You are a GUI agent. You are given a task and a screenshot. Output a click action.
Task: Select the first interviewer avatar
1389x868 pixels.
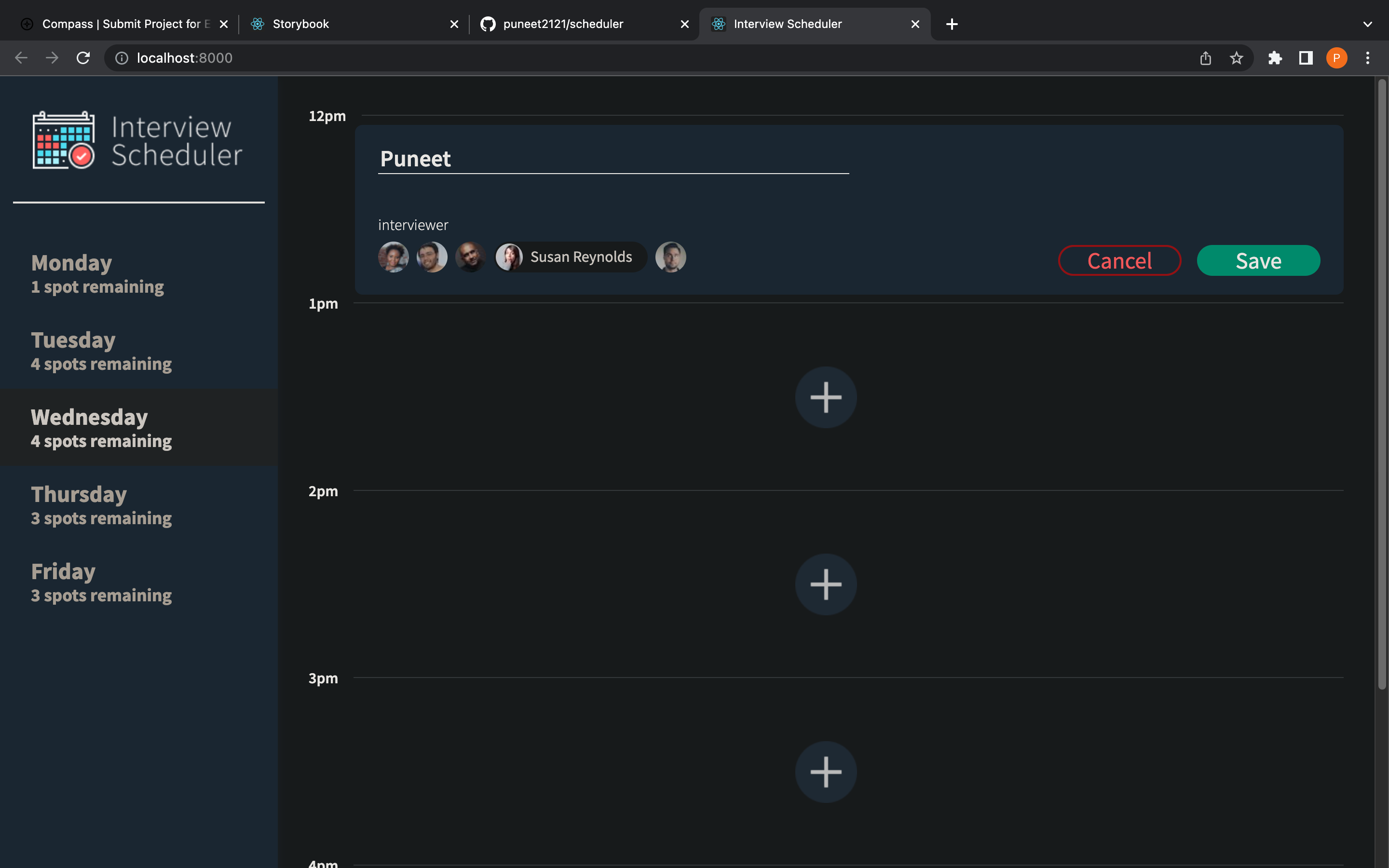(393, 257)
